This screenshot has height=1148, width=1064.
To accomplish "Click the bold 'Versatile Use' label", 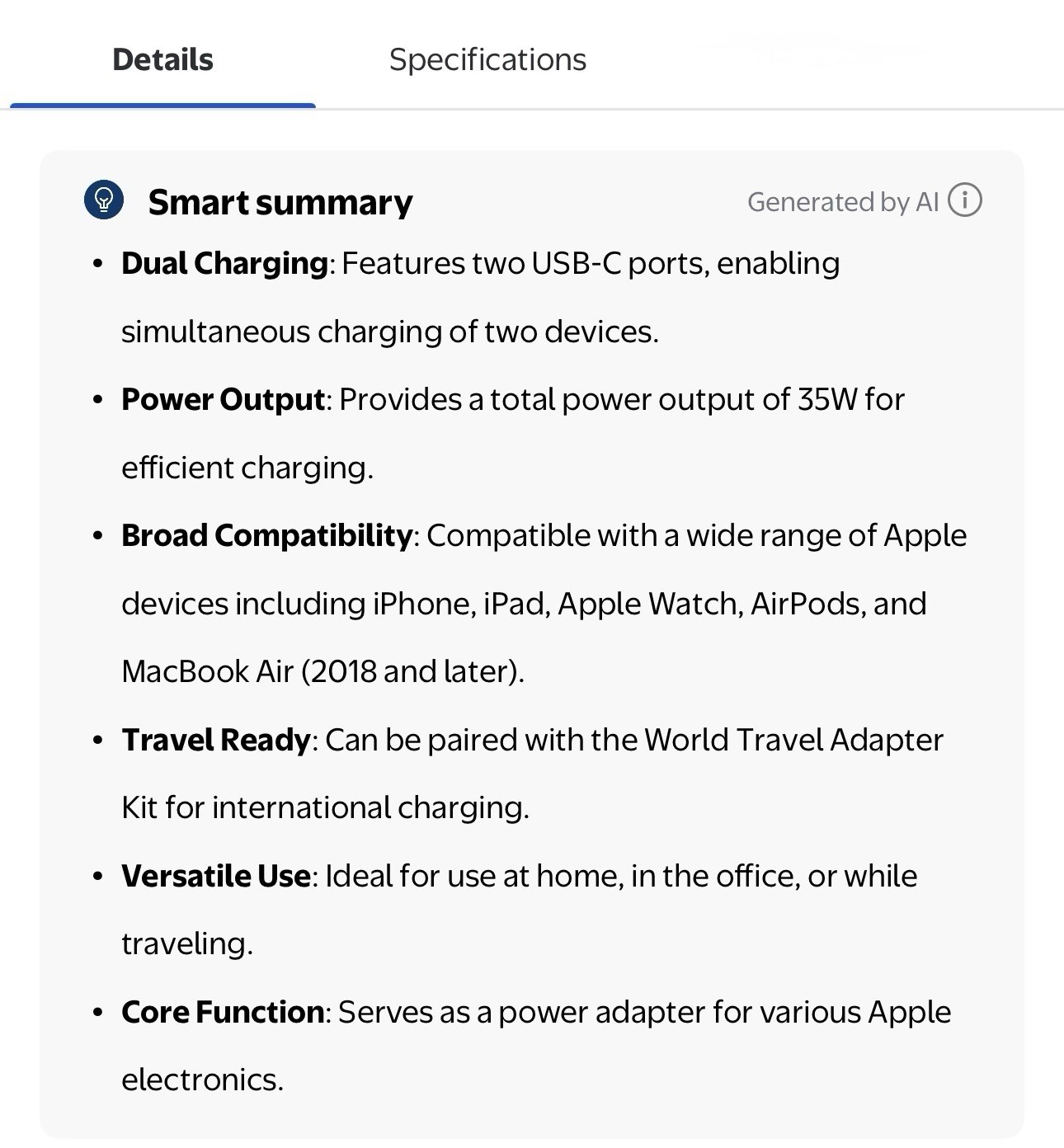I will click(215, 876).
